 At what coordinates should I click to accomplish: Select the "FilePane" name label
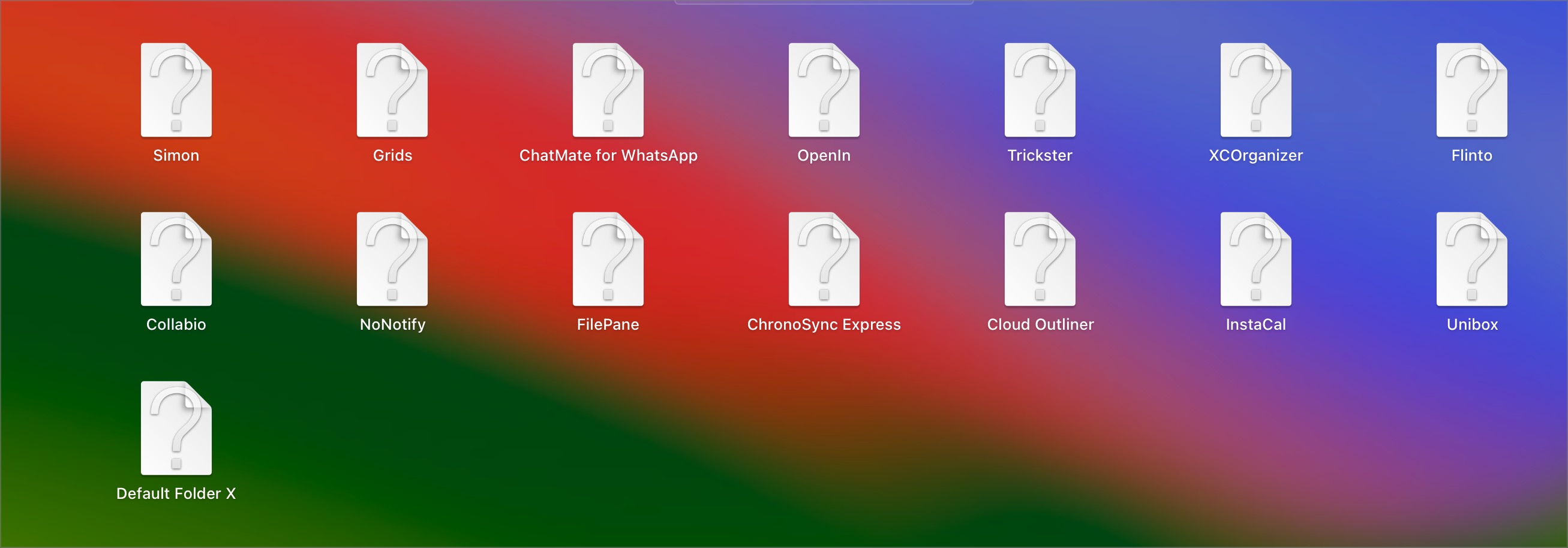(x=608, y=325)
